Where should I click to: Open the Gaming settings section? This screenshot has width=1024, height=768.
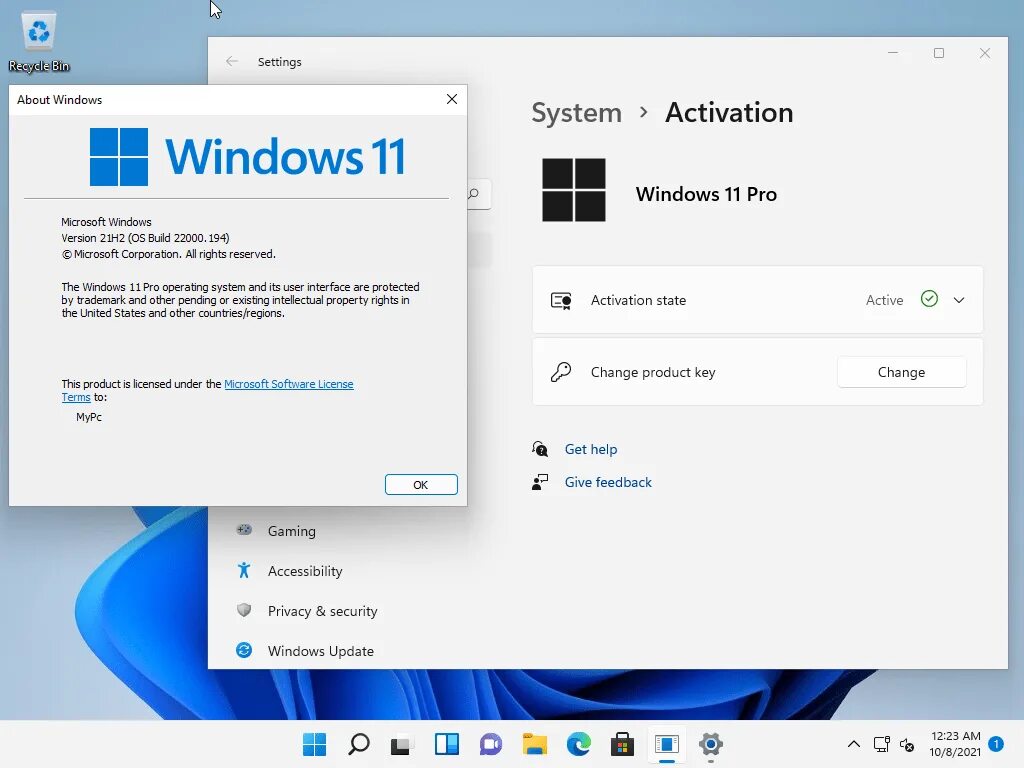[x=291, y=531]
